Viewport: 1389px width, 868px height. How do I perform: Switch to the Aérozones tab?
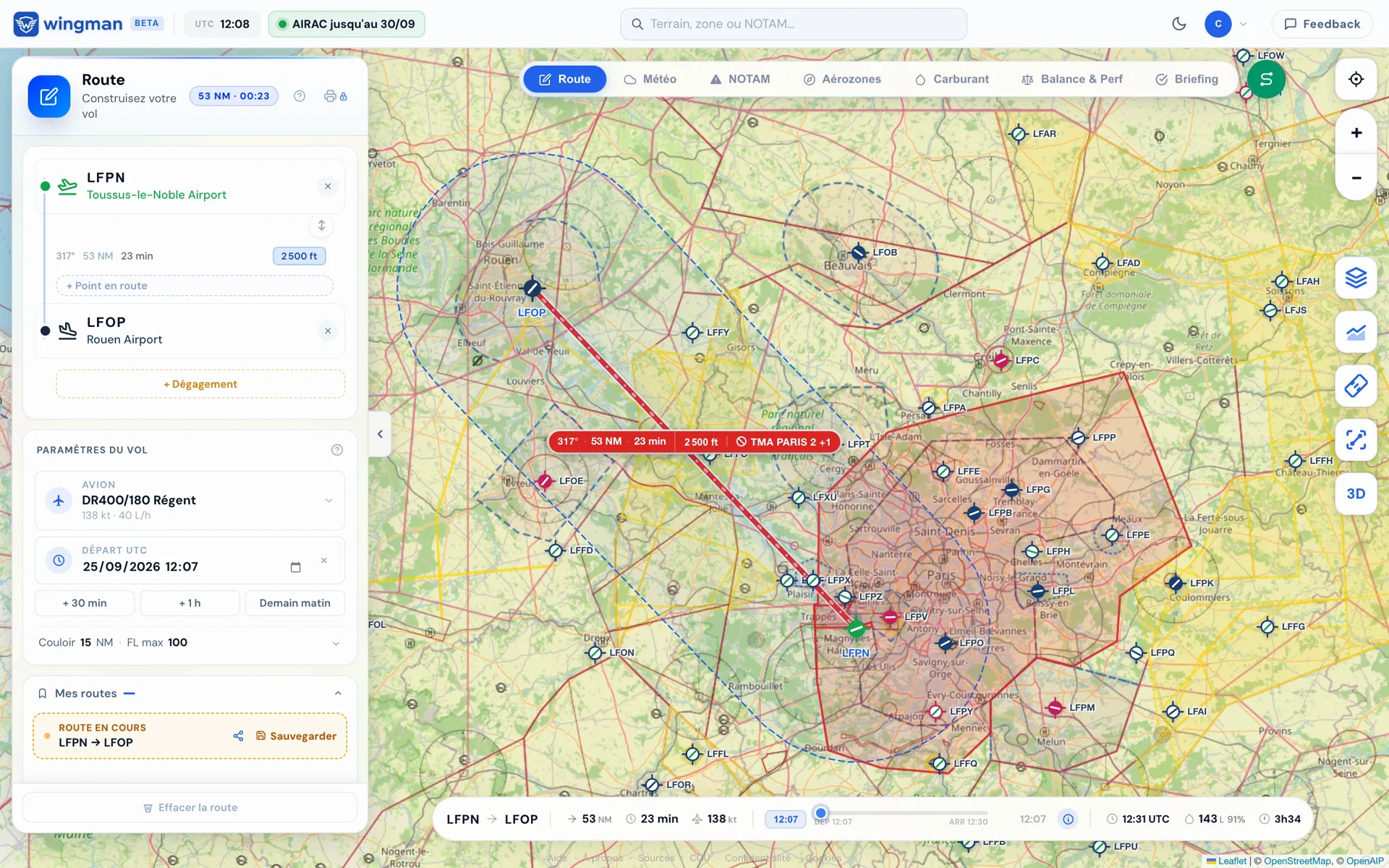point(842,79)
